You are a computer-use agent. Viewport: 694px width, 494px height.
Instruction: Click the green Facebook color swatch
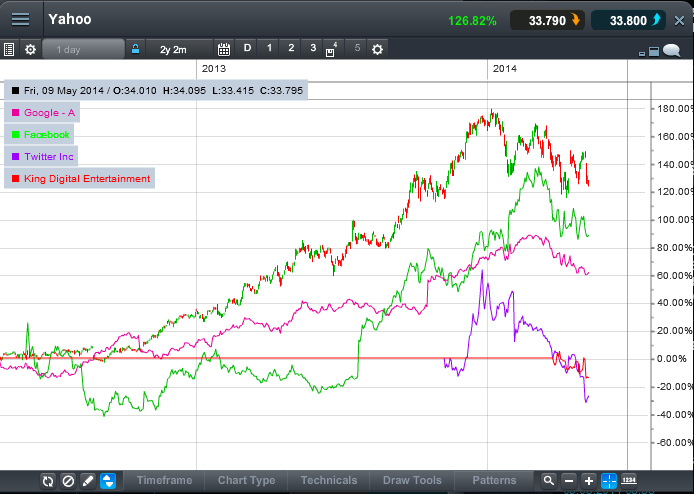click(15, 135)
